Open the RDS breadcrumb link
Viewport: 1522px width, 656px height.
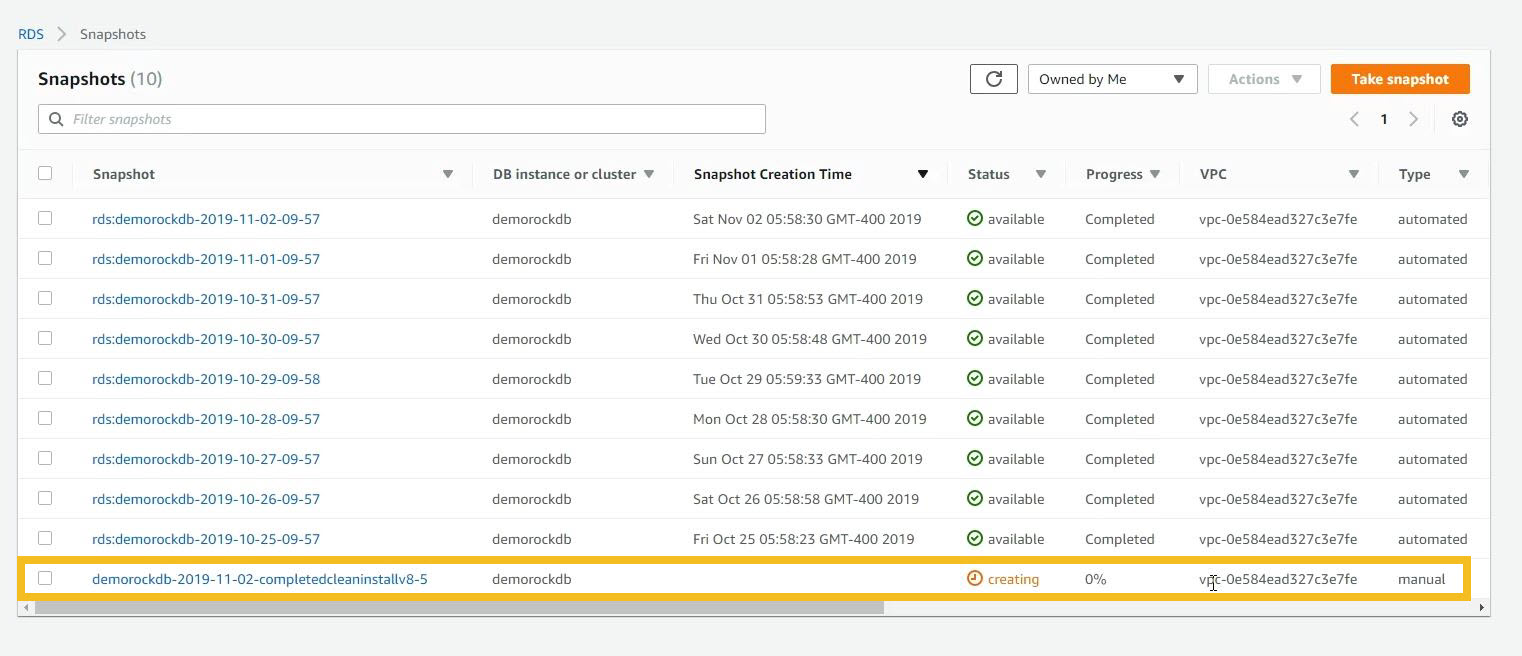(31, 34)
